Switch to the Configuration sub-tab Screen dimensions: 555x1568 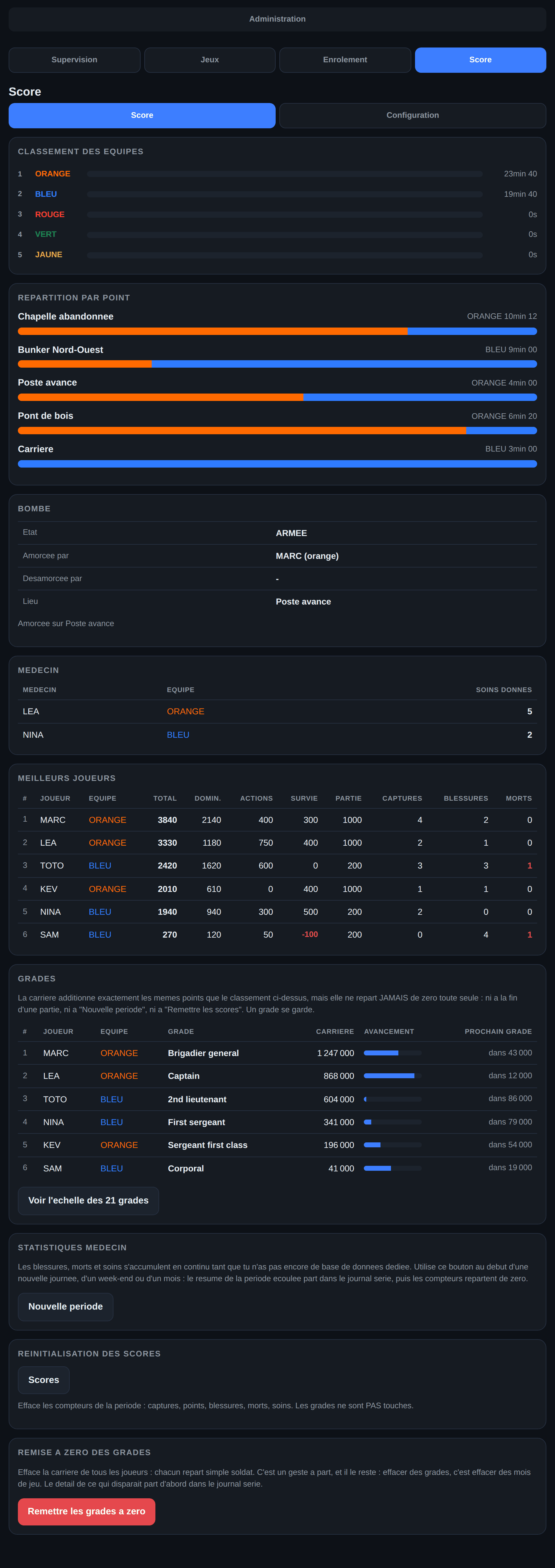coord(413,115)
